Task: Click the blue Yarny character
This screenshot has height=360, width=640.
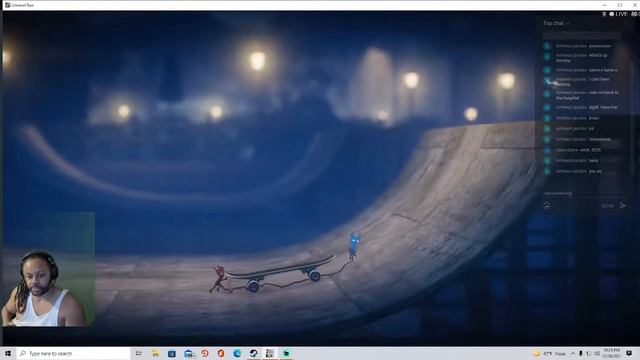Action: point(354,246)
